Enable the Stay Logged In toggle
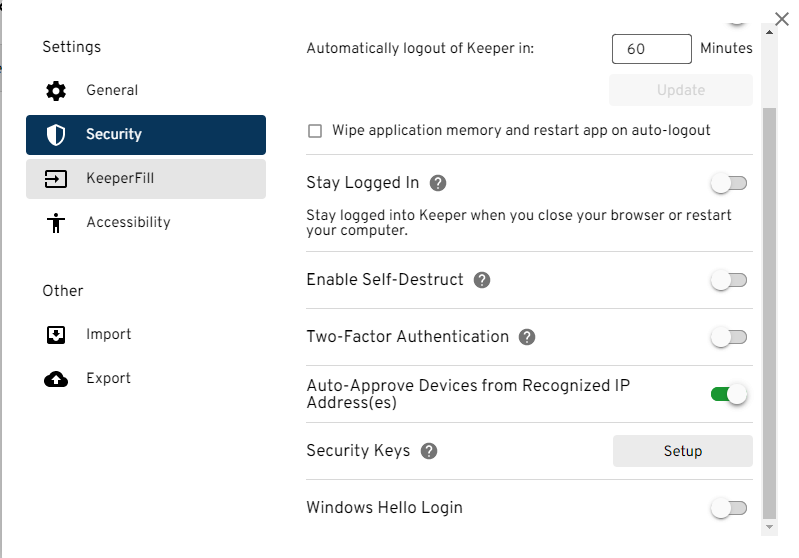 729,183
